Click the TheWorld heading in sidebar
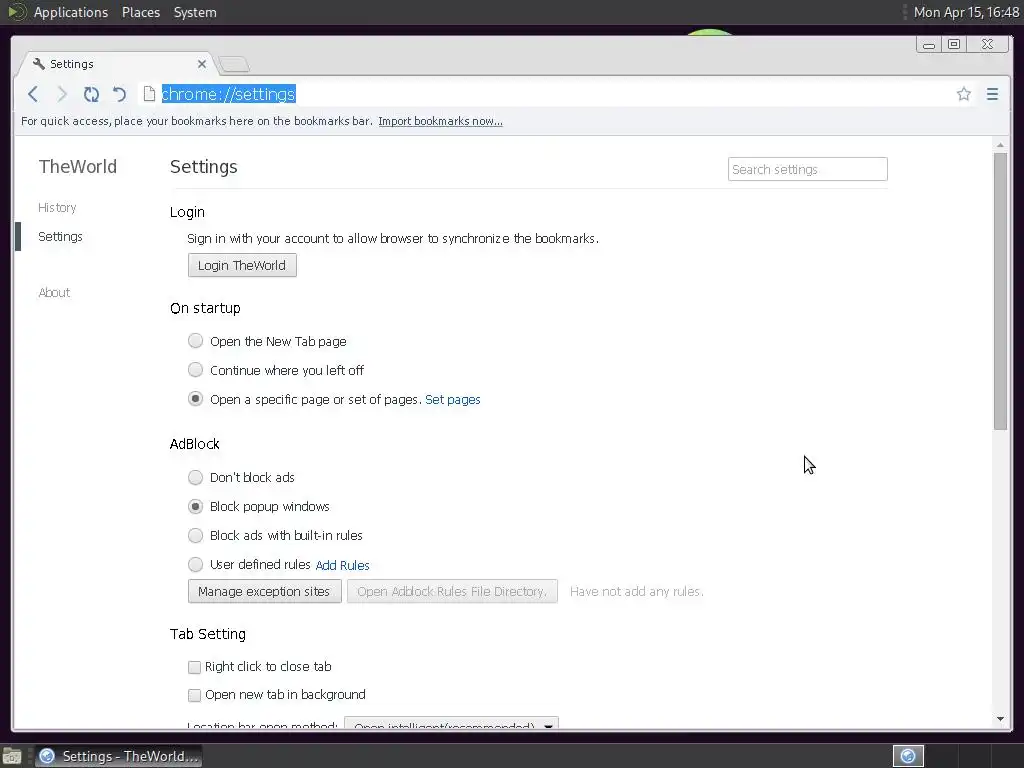Viewport: 1024px width, 768px height. coord(78,167)
